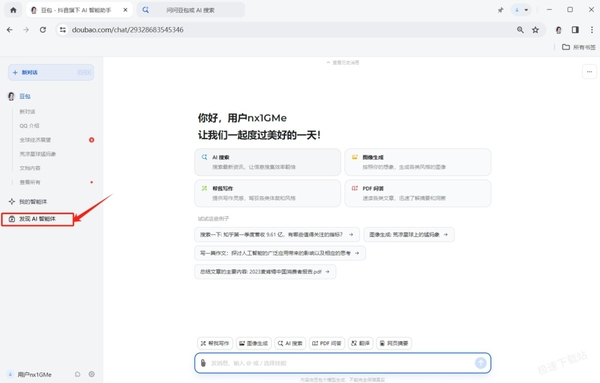Click the browser side panel icon
600x383 pixels.
pyautogui.click(x=575, y=30)
